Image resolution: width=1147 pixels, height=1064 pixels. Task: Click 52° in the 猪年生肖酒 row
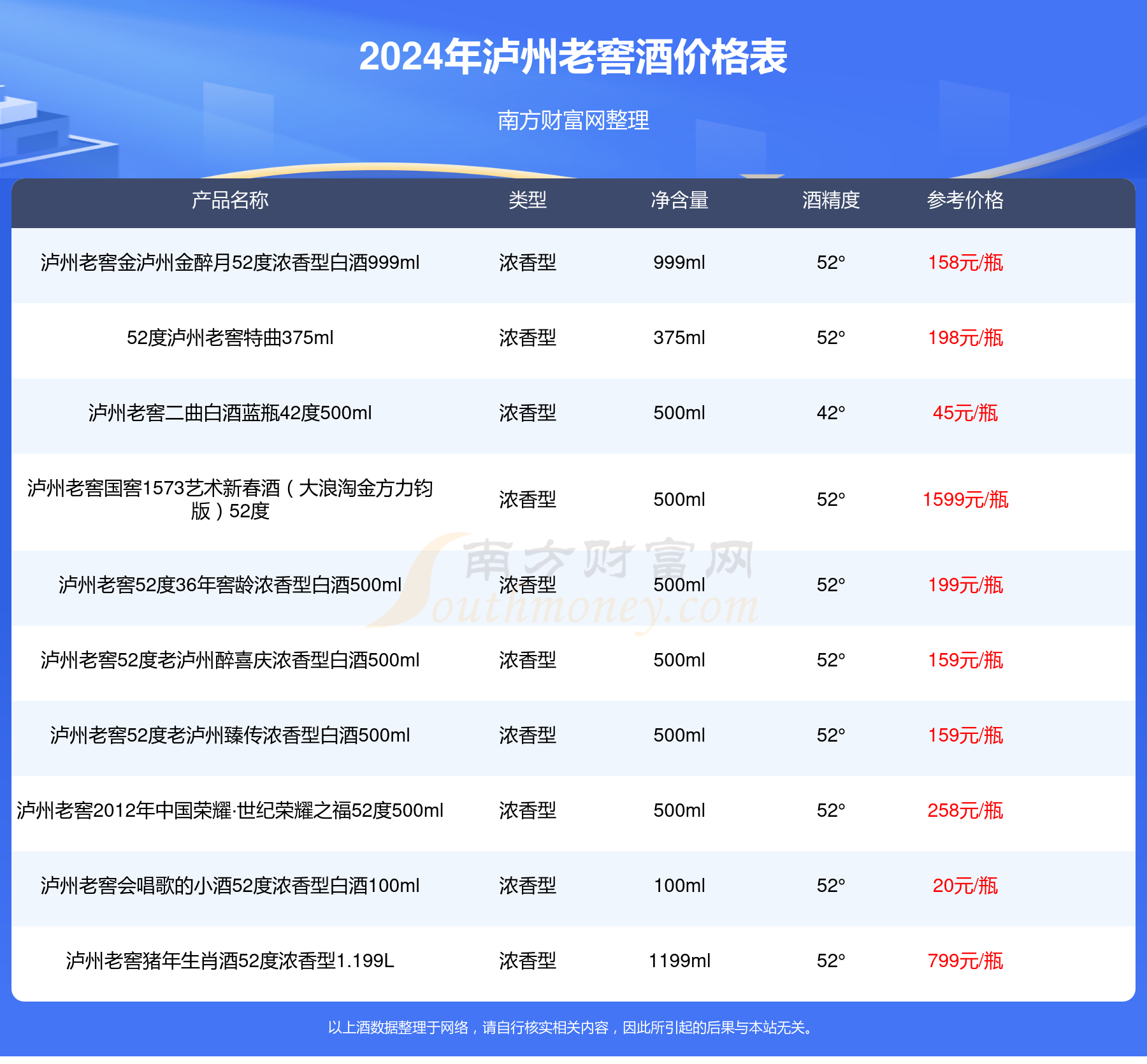tap(831, 961)
